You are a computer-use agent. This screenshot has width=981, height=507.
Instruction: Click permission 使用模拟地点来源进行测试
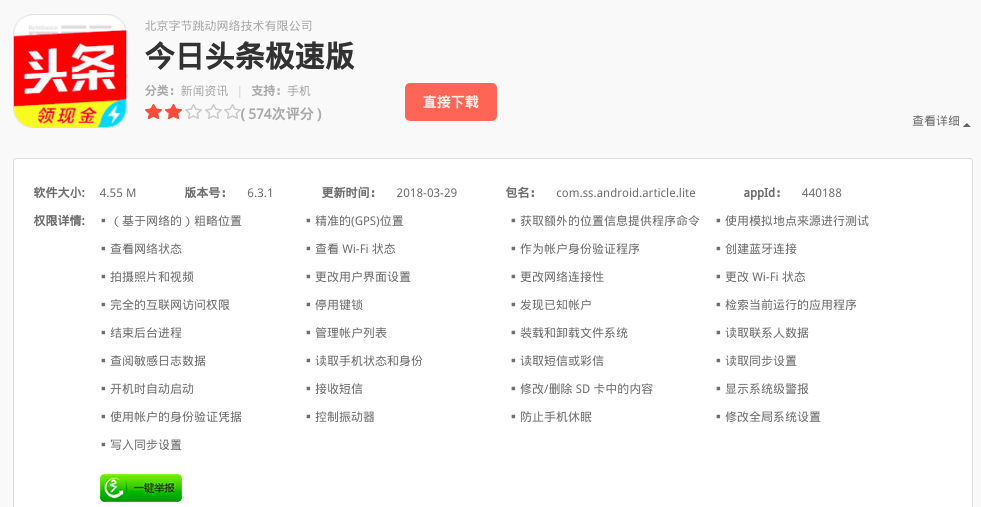pyautogui.click(x=796, y=221)
